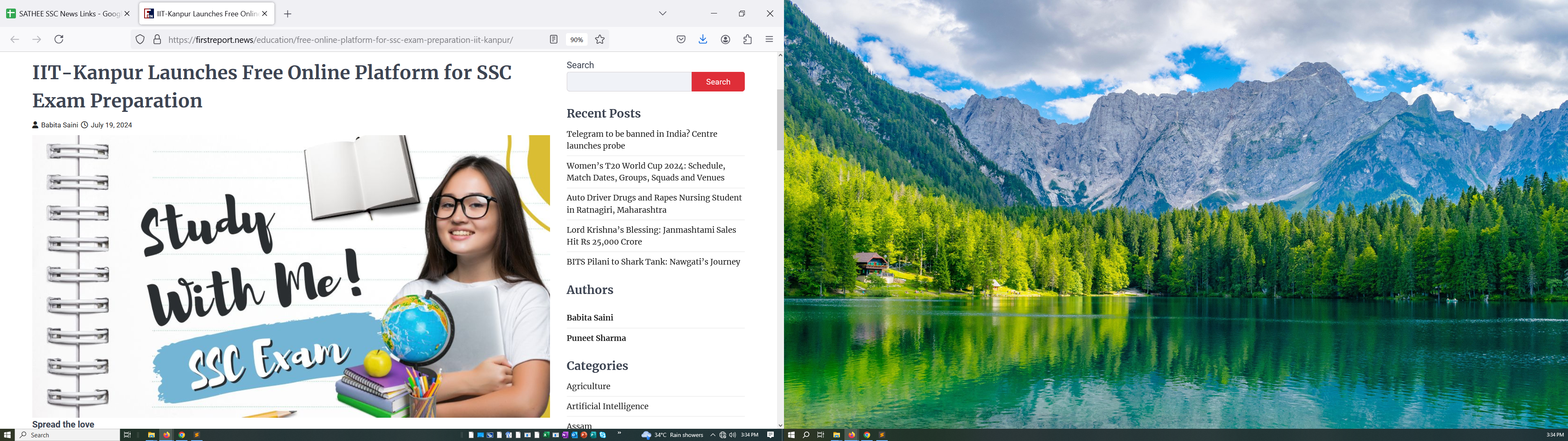1568x441 pixels.
Task: Open the Firefox account menu
Action: pos(726,40)
